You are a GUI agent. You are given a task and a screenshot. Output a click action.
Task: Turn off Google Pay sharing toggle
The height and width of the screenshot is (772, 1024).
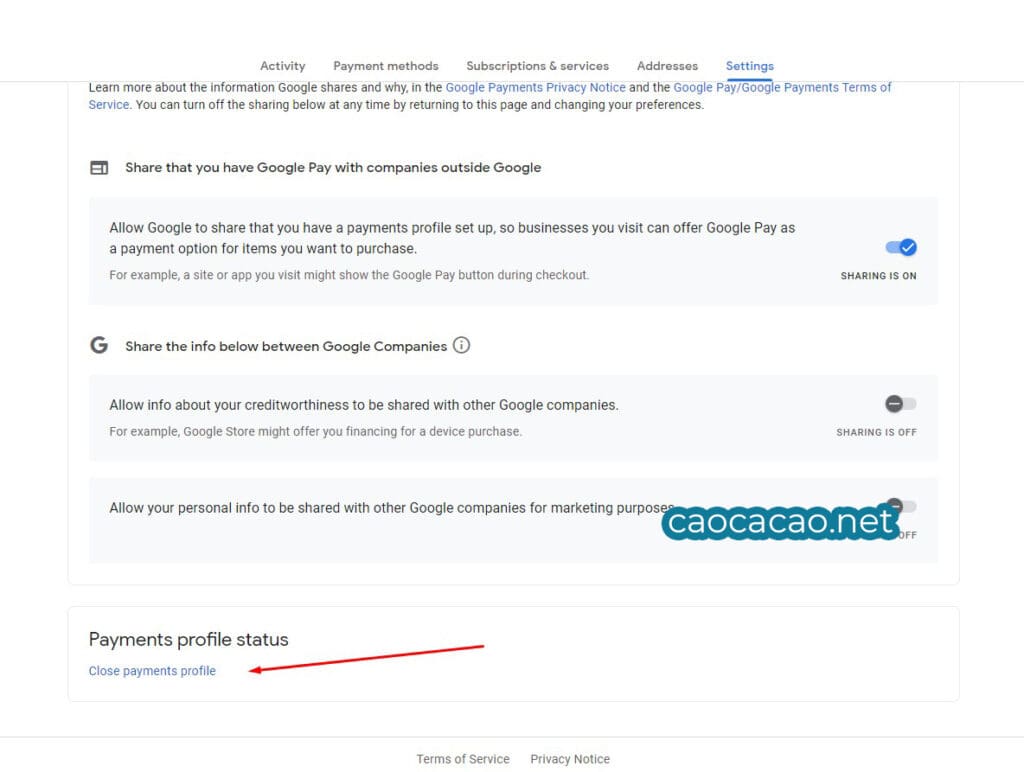point(901,248)
